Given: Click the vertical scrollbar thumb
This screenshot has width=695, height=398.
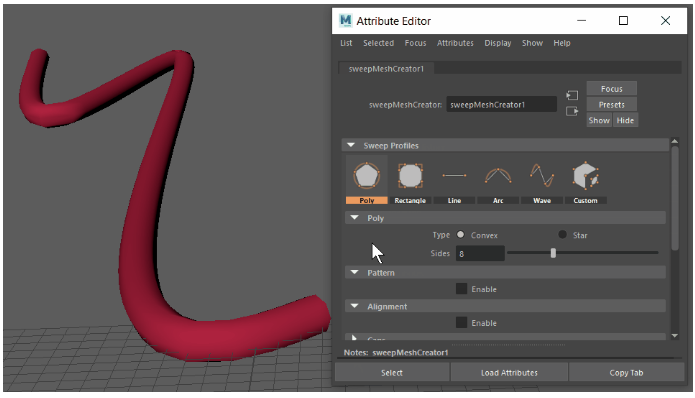Looking at the screenshot, I should 675,198.
